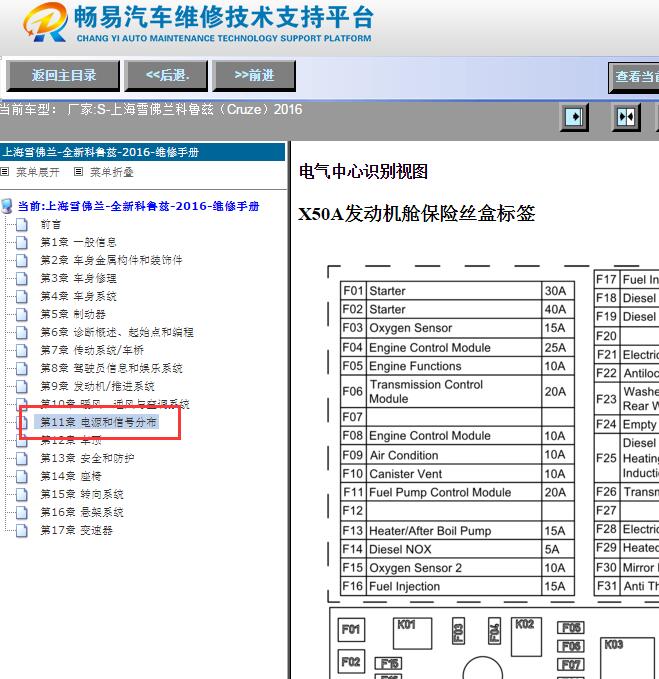Click the page icon beside 第9章
This screenshot has height=679, width=659.
[22, 386]
